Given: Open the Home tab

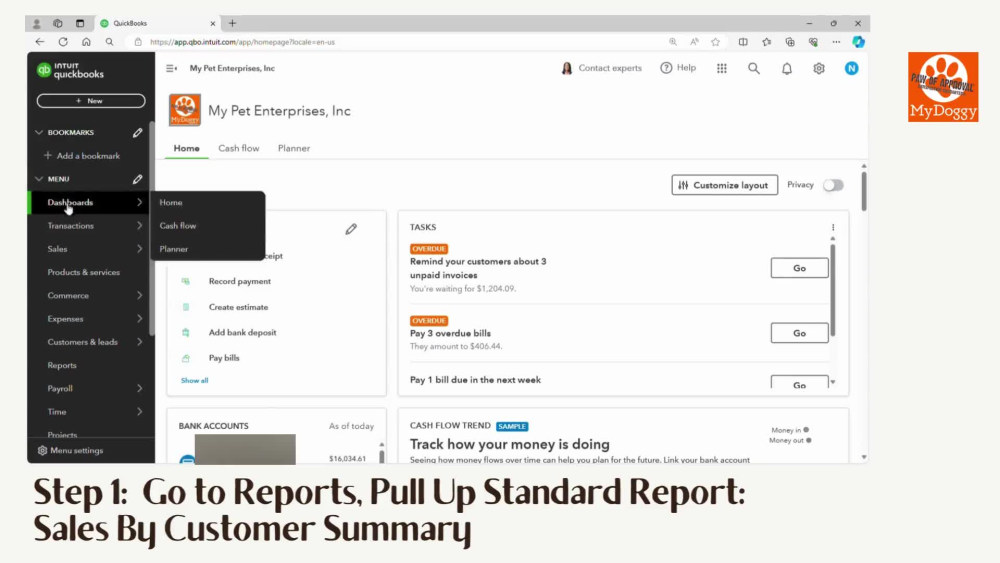Looking at the screenshot, I should point(186,148).
